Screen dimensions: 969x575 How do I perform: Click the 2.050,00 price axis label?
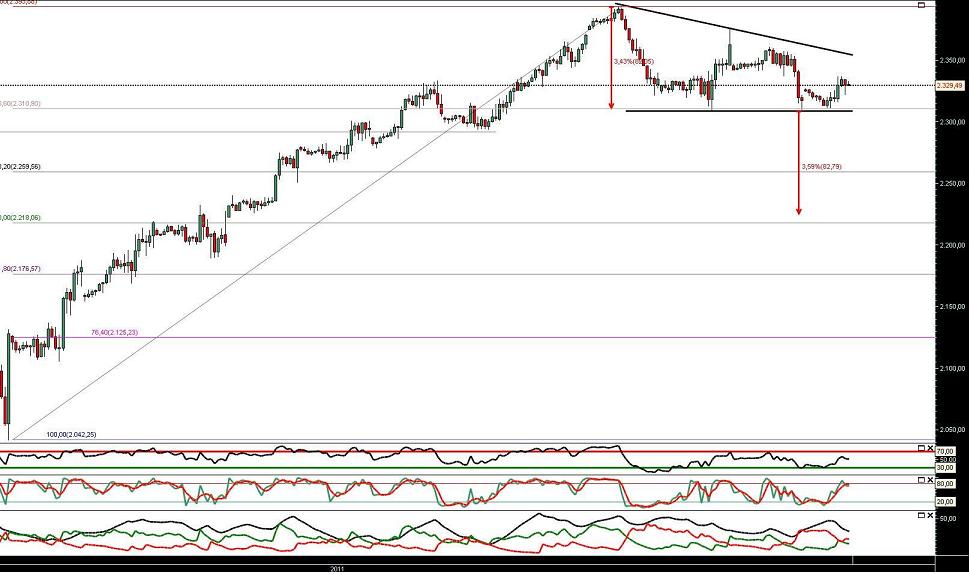click(951, 430)
